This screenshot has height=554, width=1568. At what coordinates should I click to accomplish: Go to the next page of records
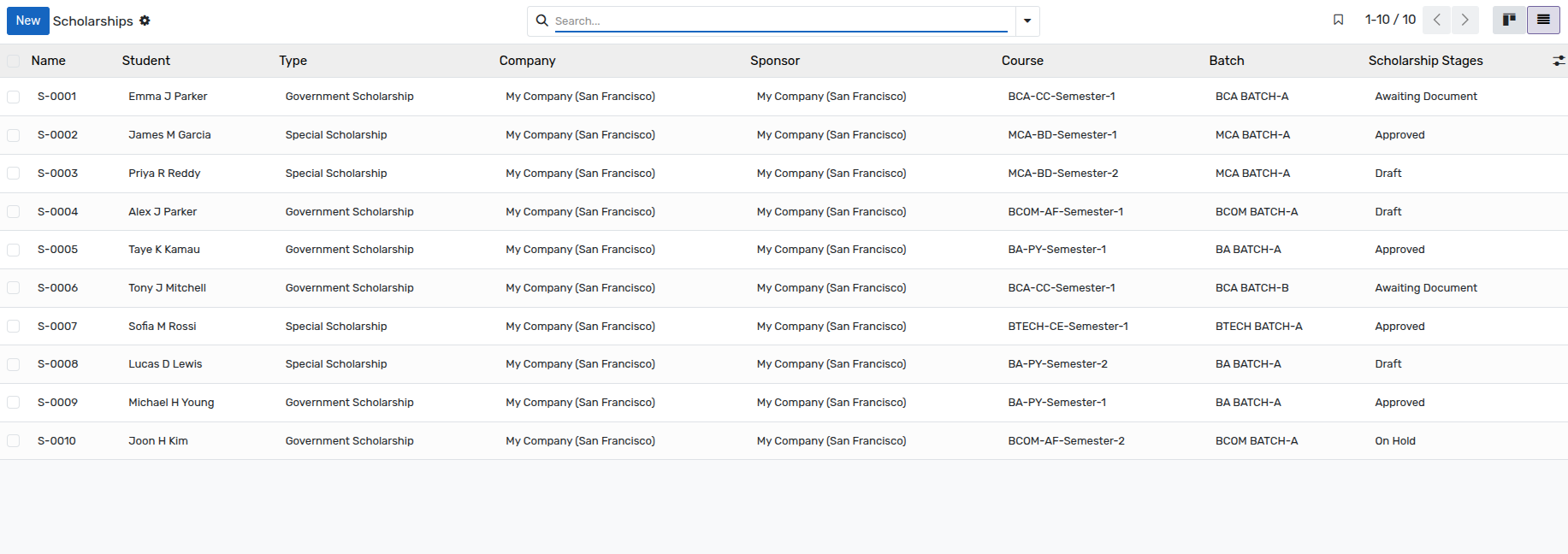[x=1465, y=20]
